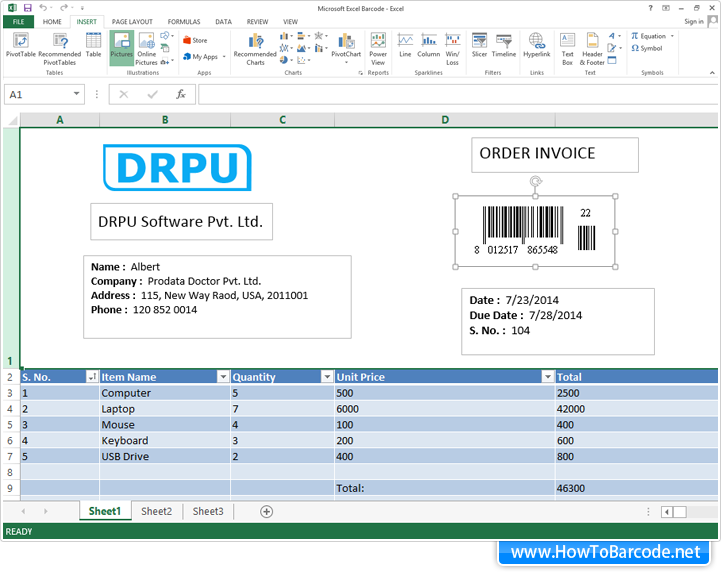Switch to the DATA tab
Viewport: 721px width, 572px height.
(223, 22)
